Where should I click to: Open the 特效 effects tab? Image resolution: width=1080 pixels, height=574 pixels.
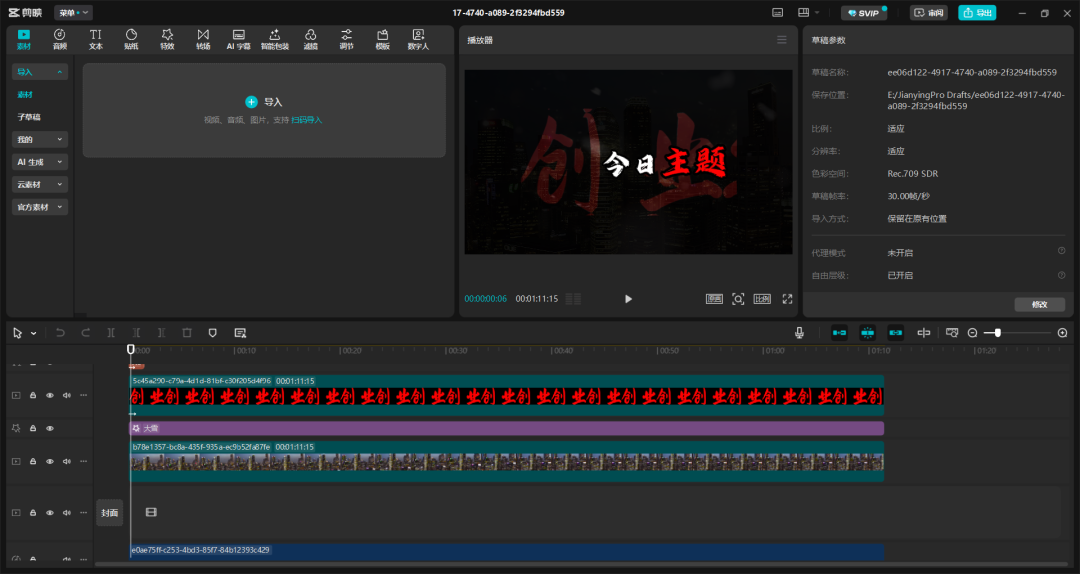pos(167,39)
